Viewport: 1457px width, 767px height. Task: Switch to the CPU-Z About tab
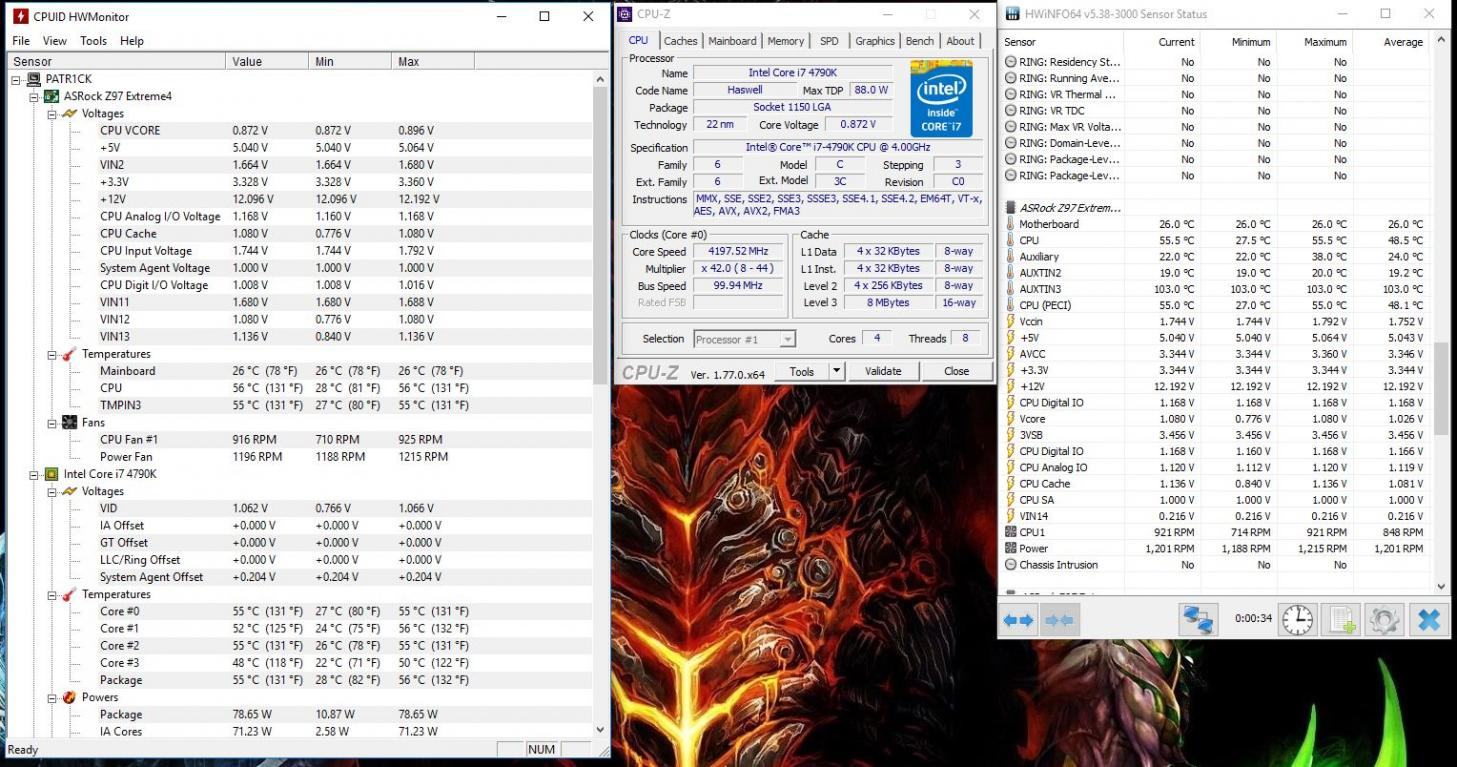tap(960, 41)
